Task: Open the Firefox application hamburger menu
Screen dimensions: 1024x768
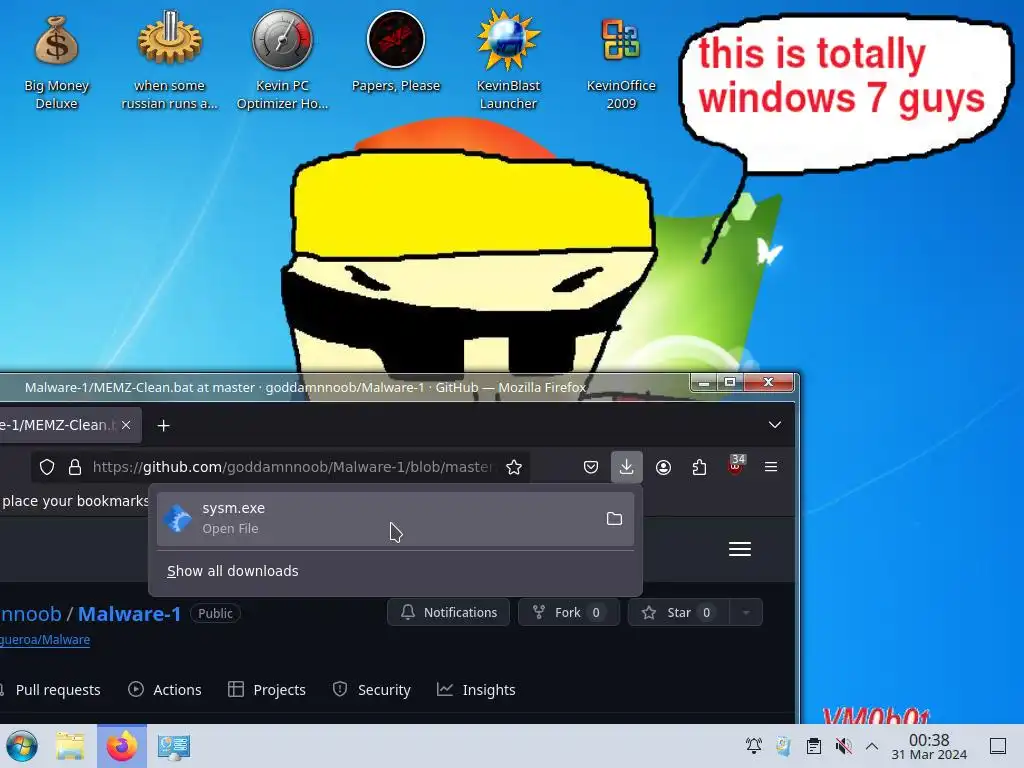Action: (x=771, y=467)
